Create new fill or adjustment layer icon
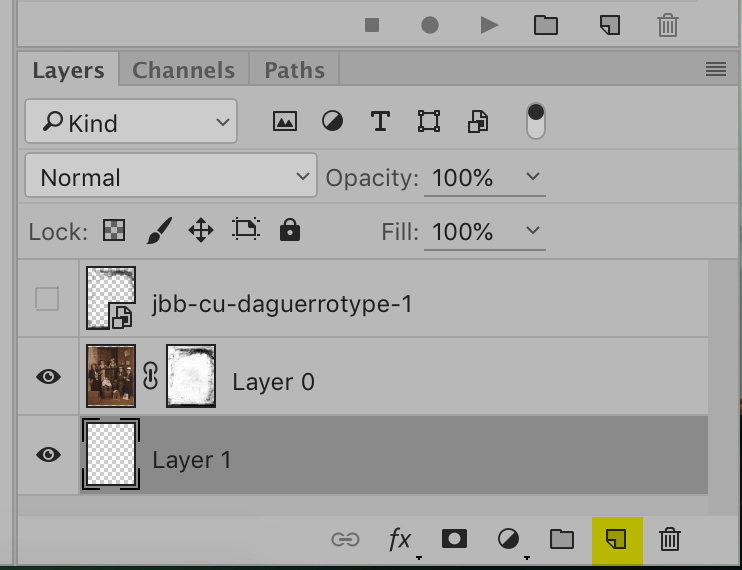742x570 pixels. point(508,539)
